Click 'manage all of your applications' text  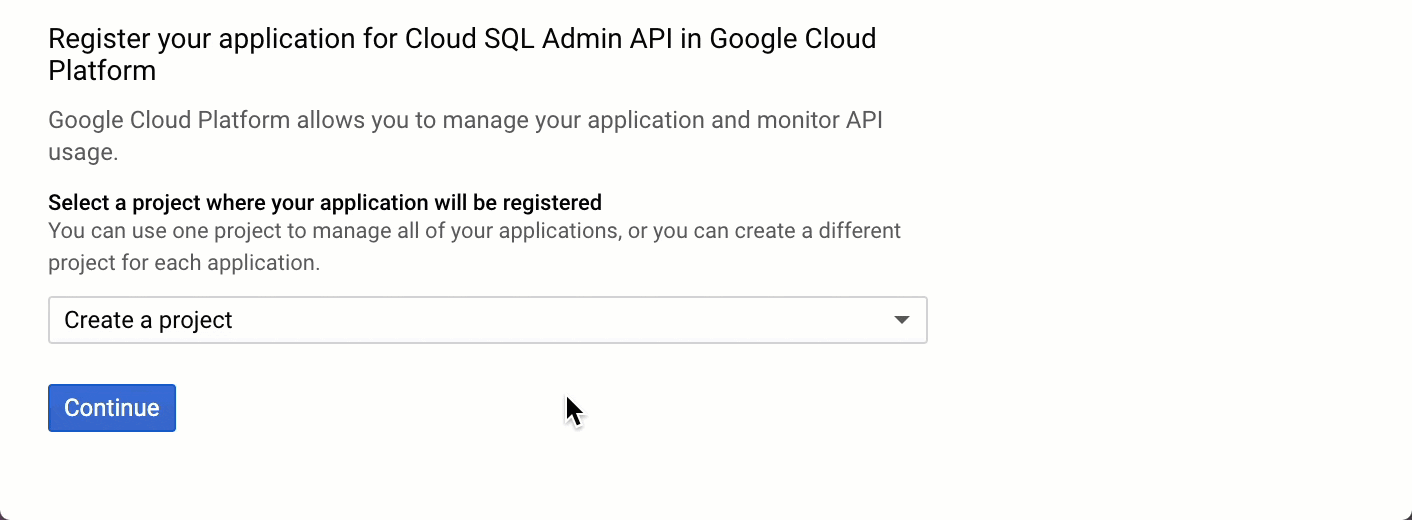pos(463,231)
